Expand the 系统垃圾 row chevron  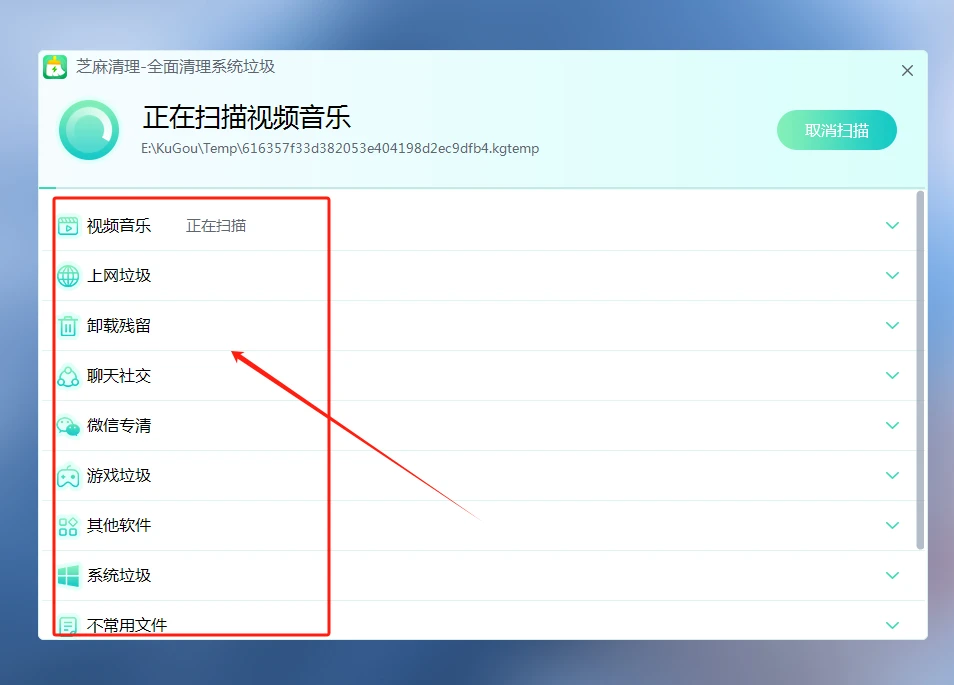[x=892, y=575]
